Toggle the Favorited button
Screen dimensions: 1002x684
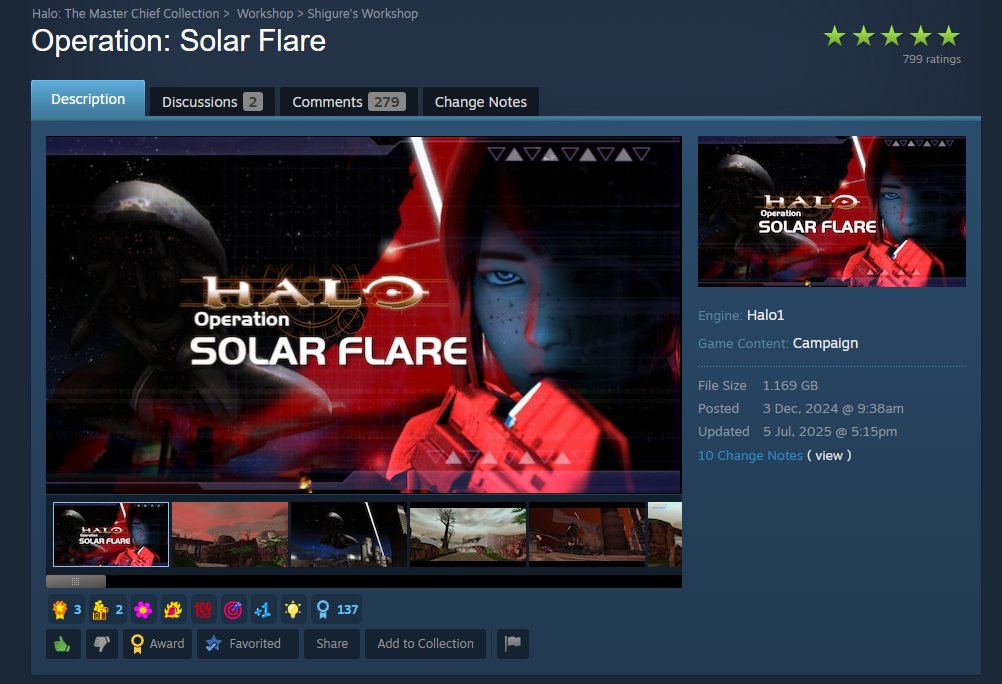pyautogui.click(x=247, y=644)
